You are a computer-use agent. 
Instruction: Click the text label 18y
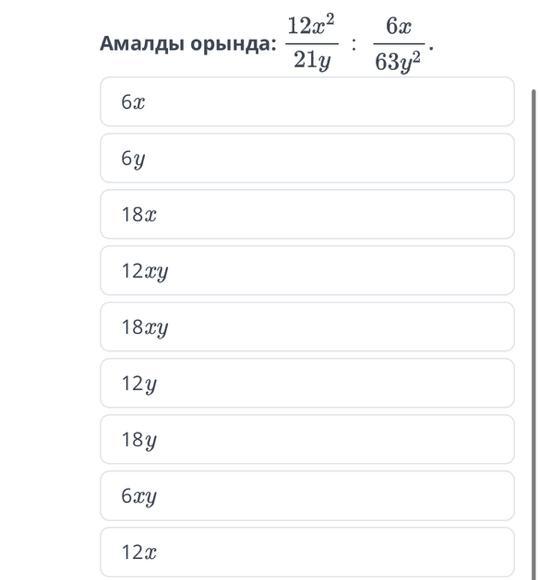(139, 441)
